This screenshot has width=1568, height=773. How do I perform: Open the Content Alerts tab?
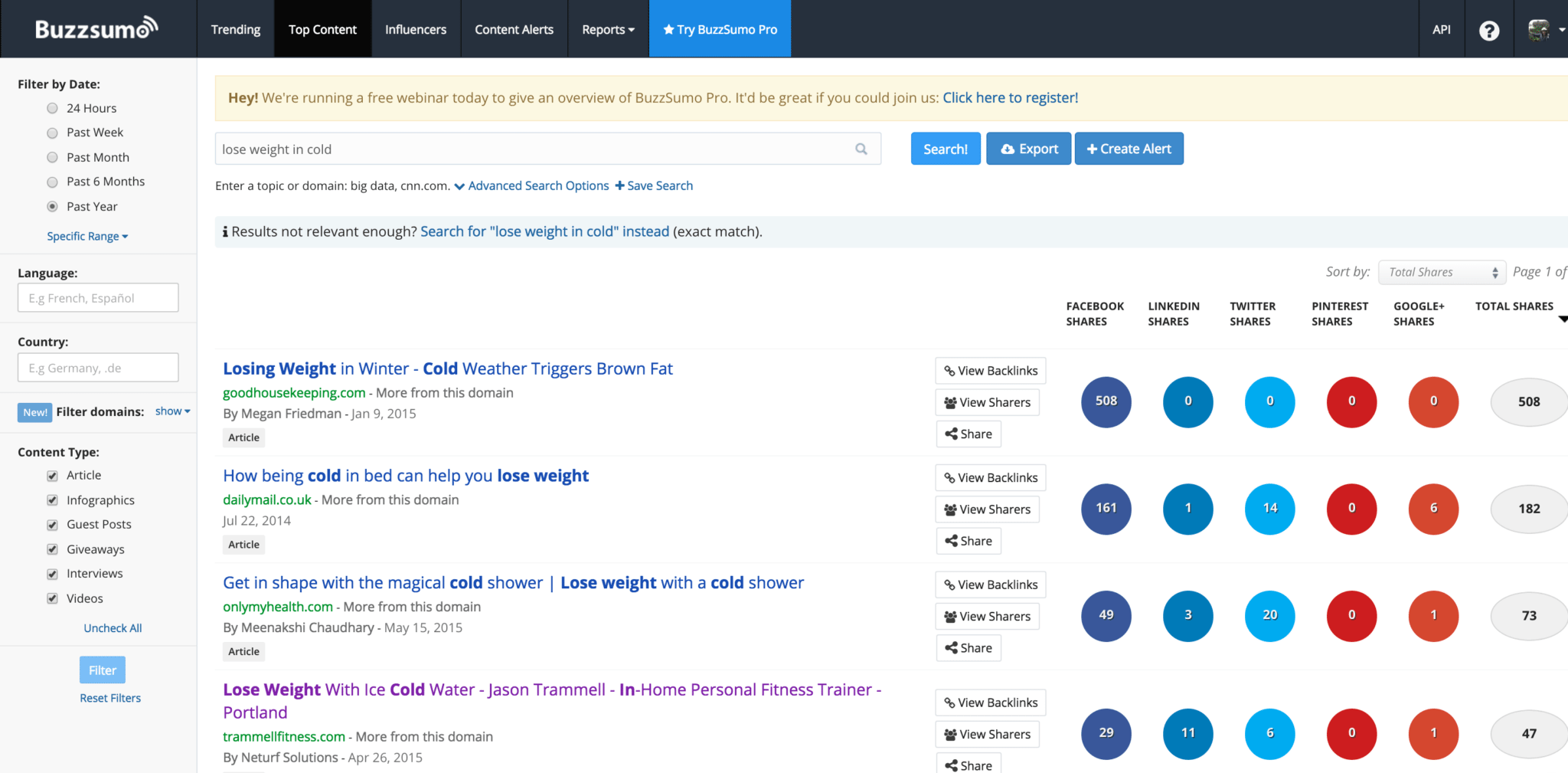point(514,29)
